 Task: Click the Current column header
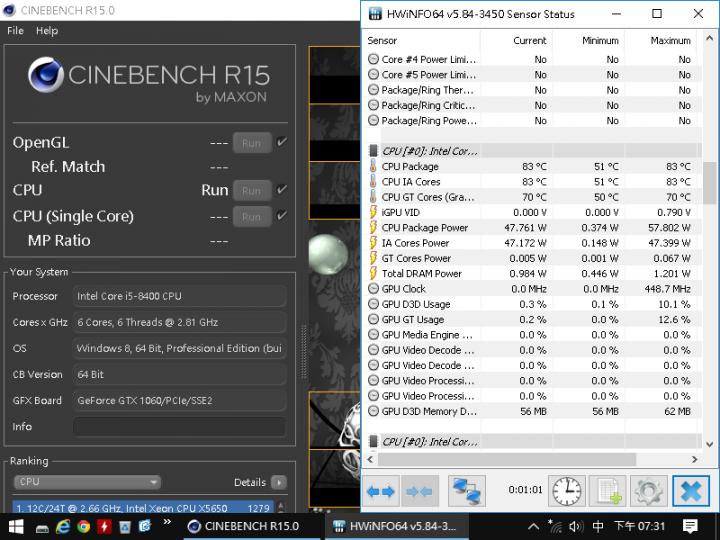click(516, 40)
